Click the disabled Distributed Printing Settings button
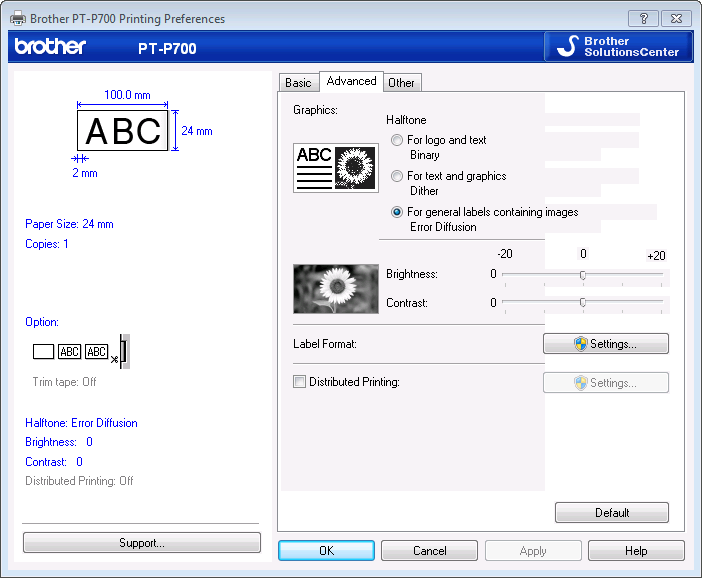702x578 pixels. click(606, 383)
